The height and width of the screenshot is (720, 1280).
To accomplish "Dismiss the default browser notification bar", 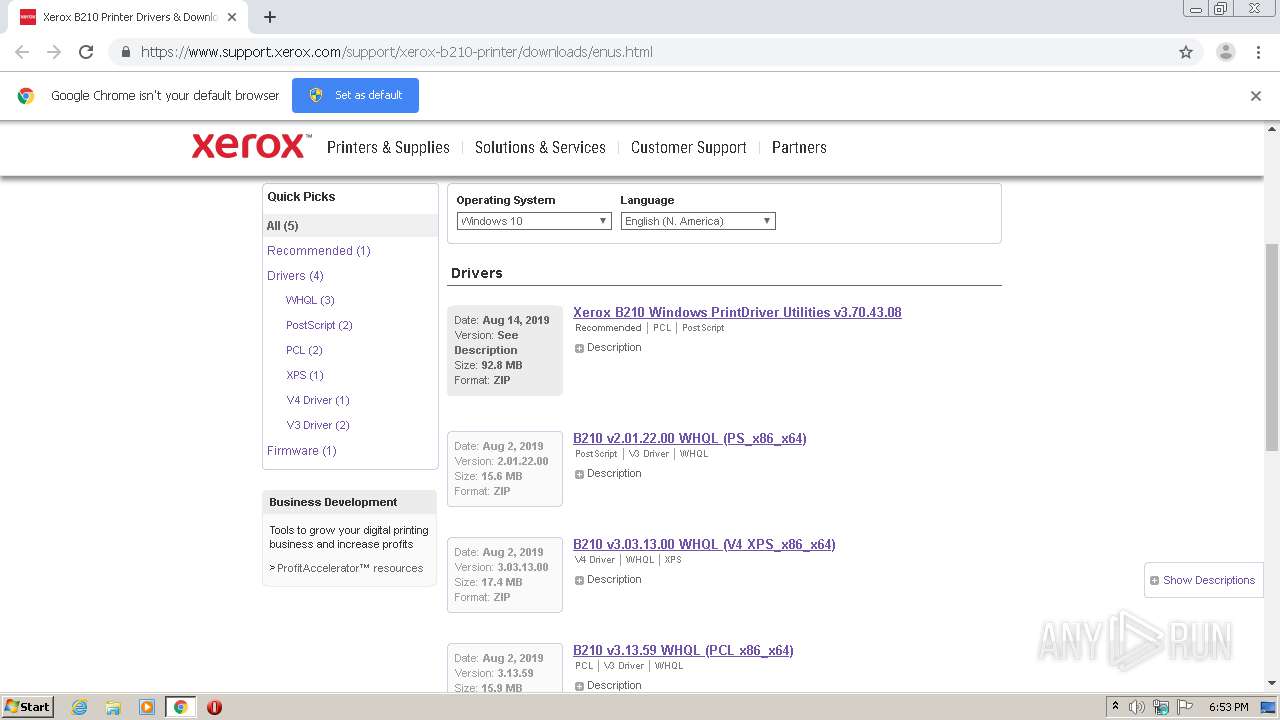I will coord(1256,96).
